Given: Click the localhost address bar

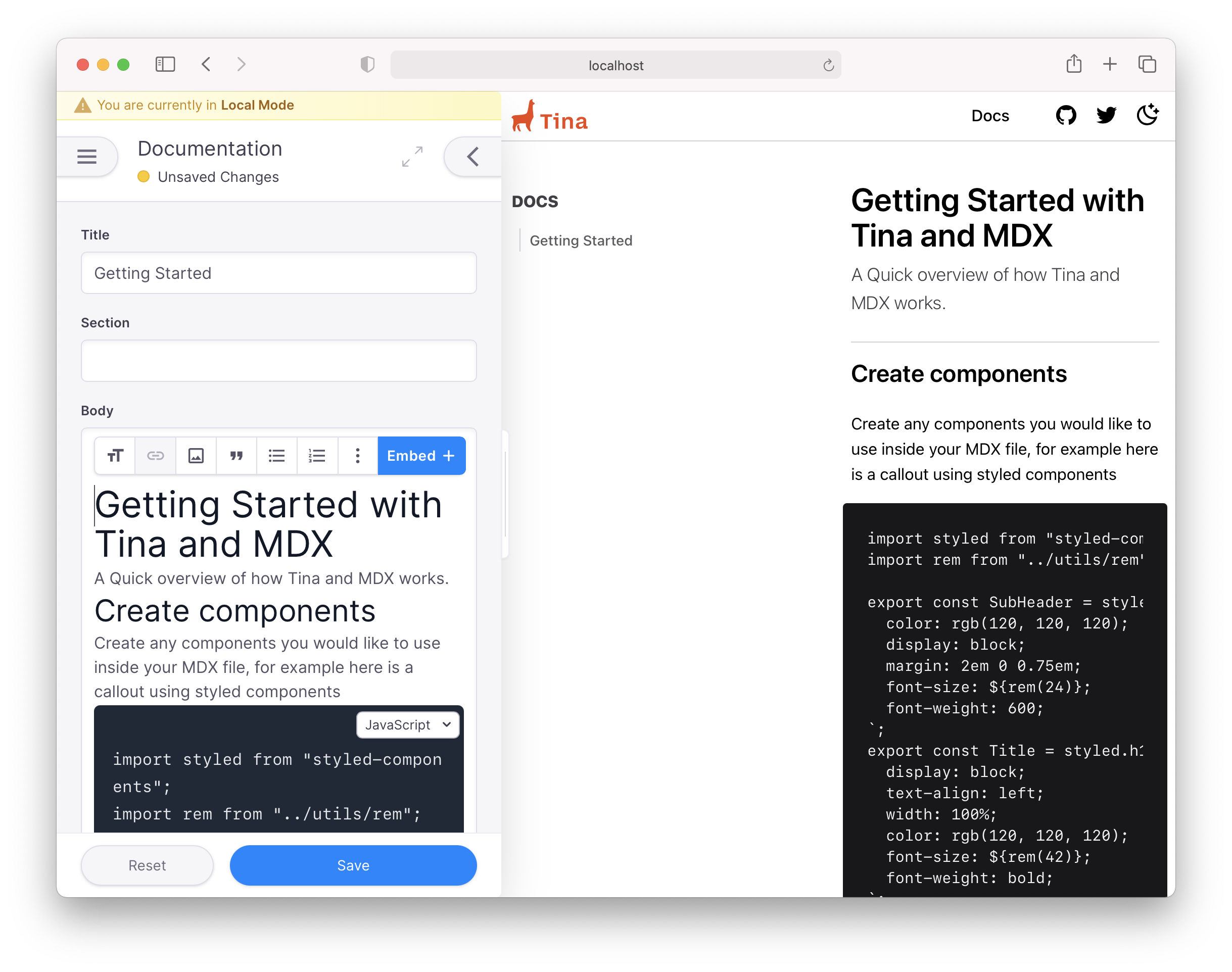Looking at the screenshot, I should pyautogui.click(x=616, y=65).
